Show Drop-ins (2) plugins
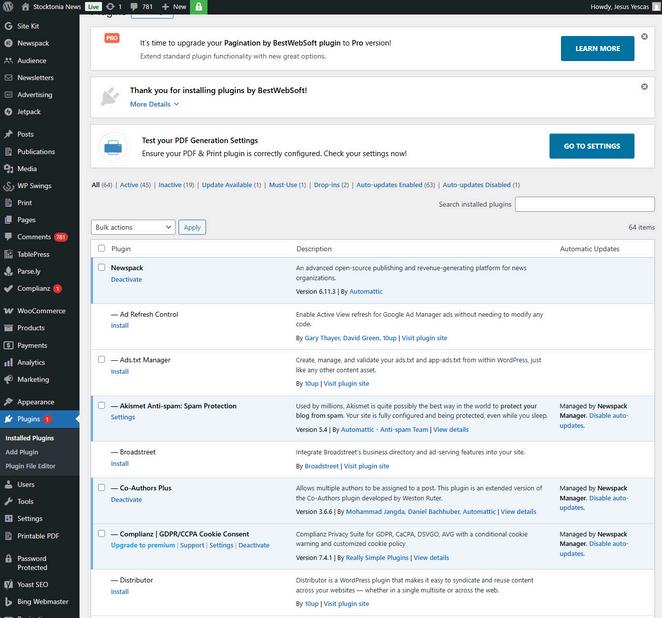Viewport: 662px width, 618px height. (331, 185)
